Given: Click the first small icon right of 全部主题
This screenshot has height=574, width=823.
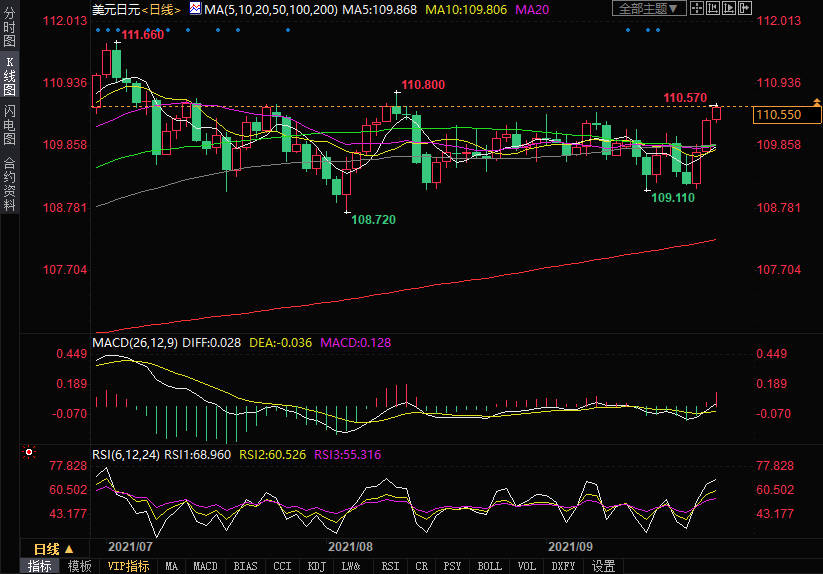Looking at the screenshot, I should click(x=698, y=9).
